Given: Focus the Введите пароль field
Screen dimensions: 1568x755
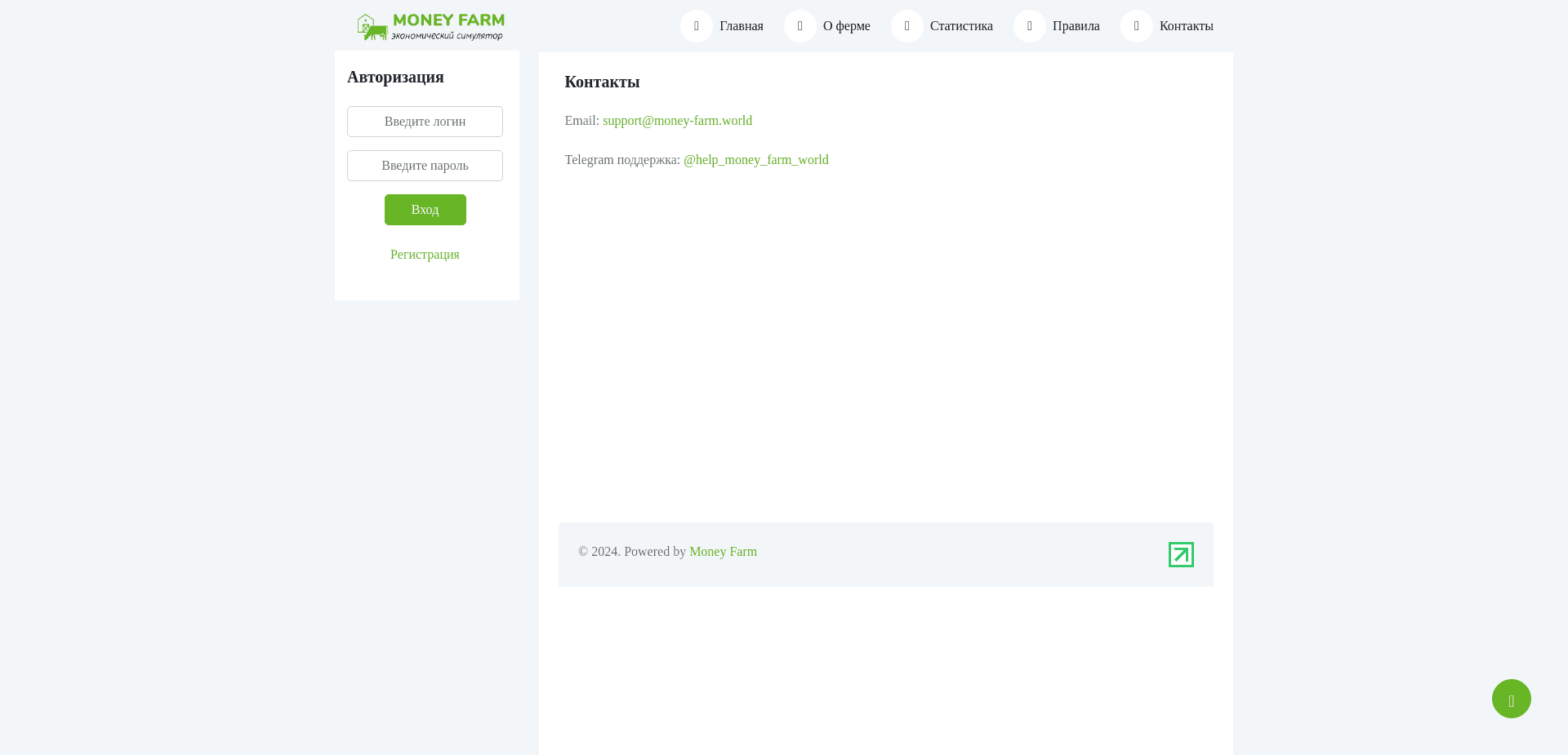Looking at the screenshot, I should click(425, 166).
